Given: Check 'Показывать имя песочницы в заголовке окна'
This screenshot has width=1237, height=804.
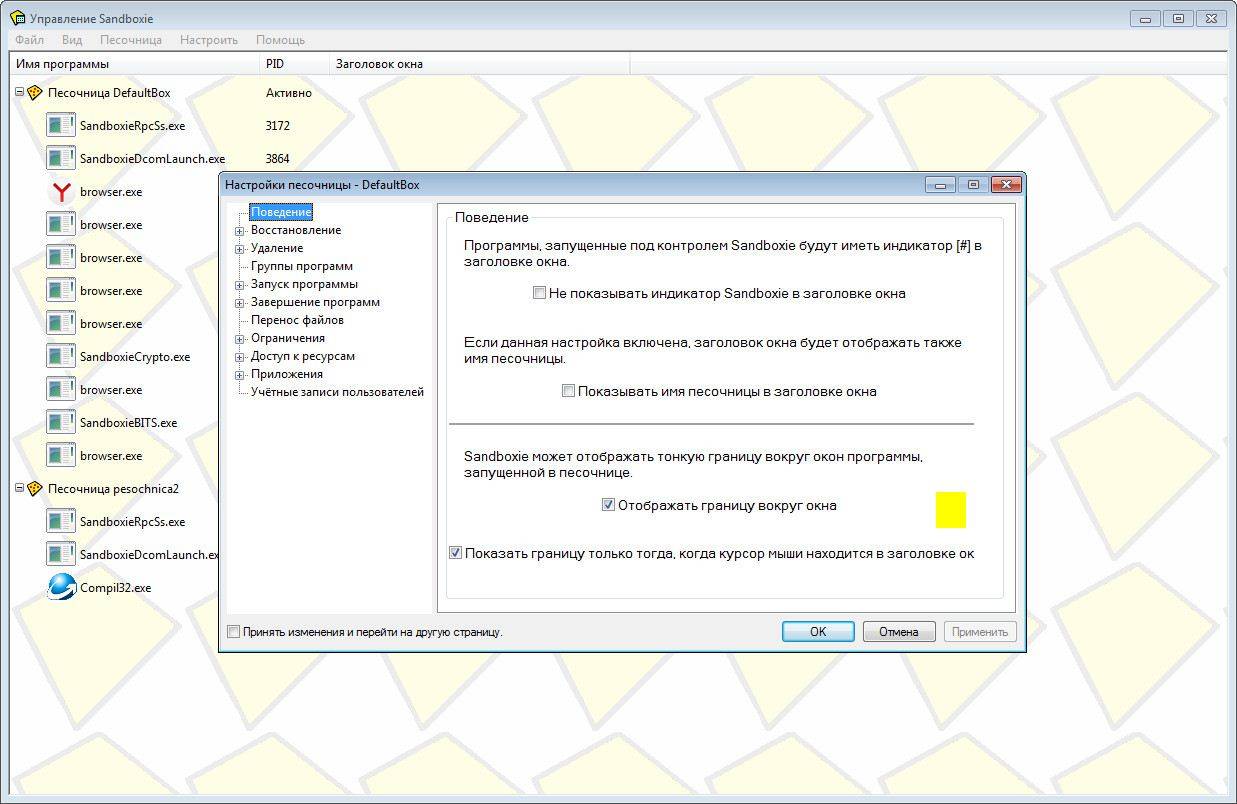Looking at the screenshot, I should [569, 392].
